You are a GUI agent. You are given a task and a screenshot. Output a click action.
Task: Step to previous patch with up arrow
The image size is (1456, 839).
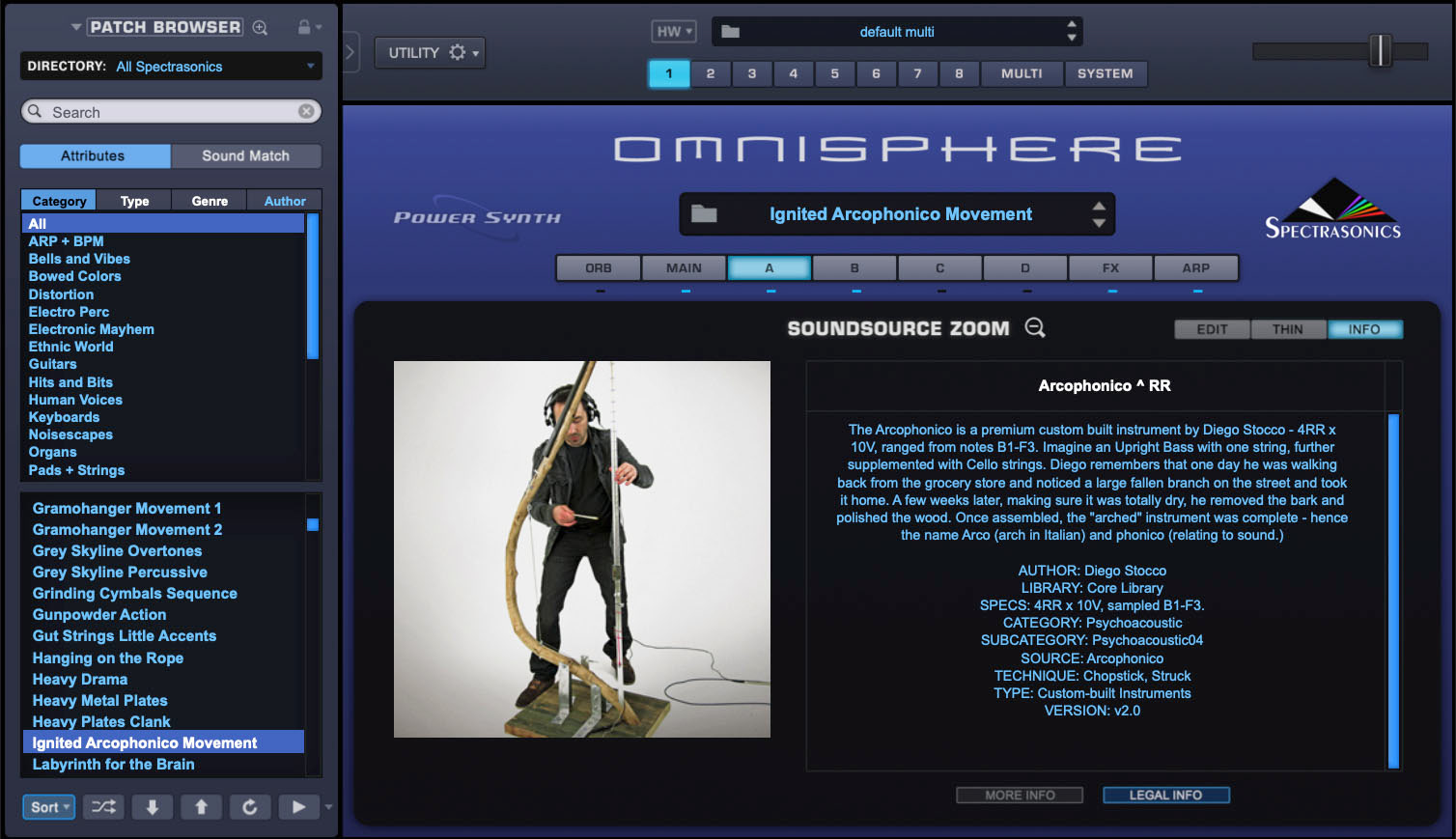pos(202,807)
